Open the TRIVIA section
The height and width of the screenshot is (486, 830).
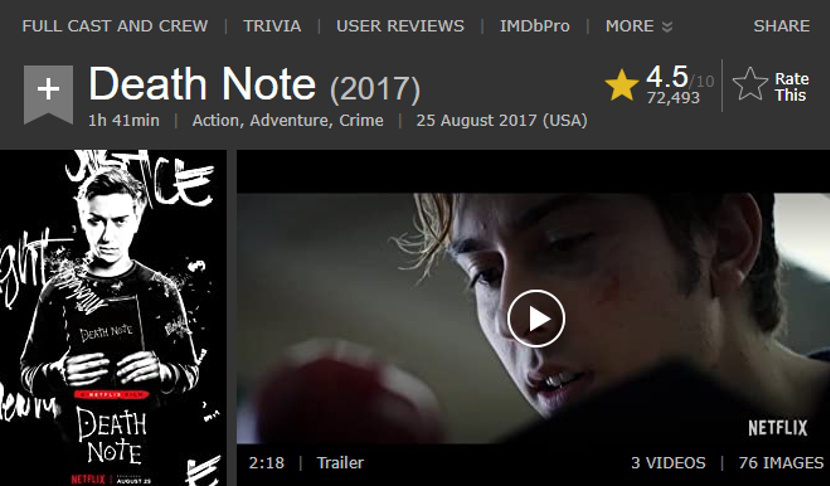click(272, 26)
